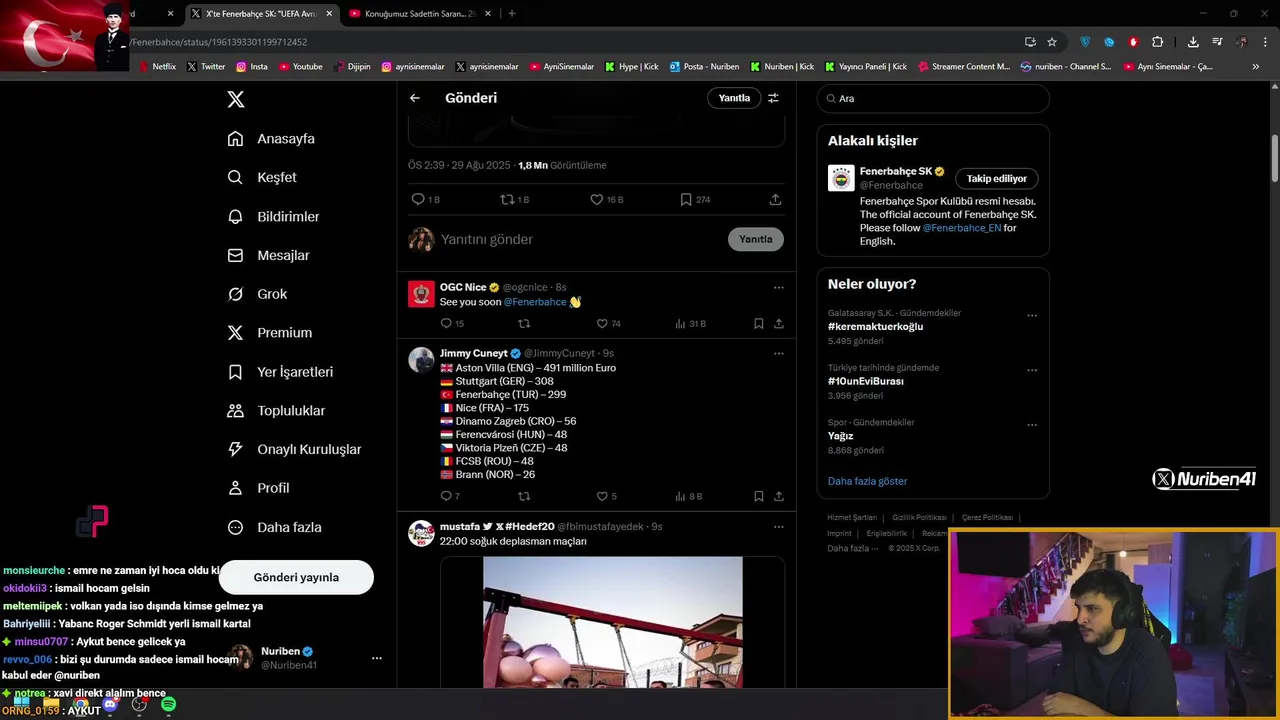Open reply sort settings icon

(x=773, y=98)
